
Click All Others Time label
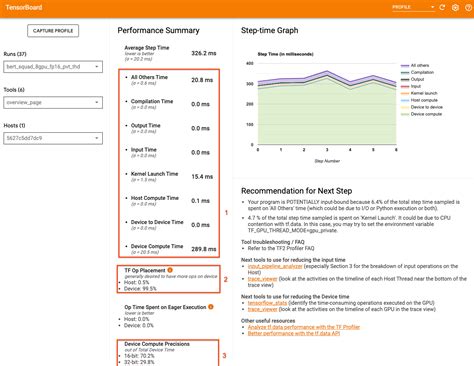pos(149,77)
